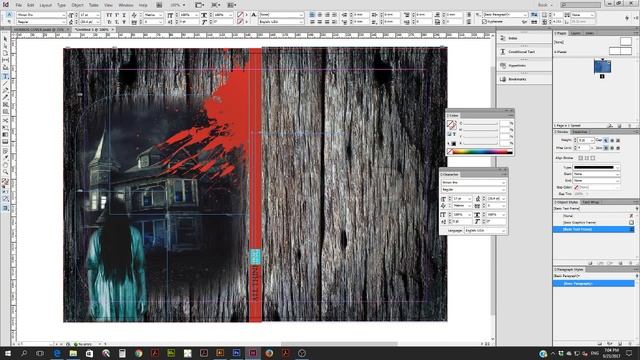The image size is (640, 360).
Task: Switch to the Layers panel tab
Action: [576, 33]
